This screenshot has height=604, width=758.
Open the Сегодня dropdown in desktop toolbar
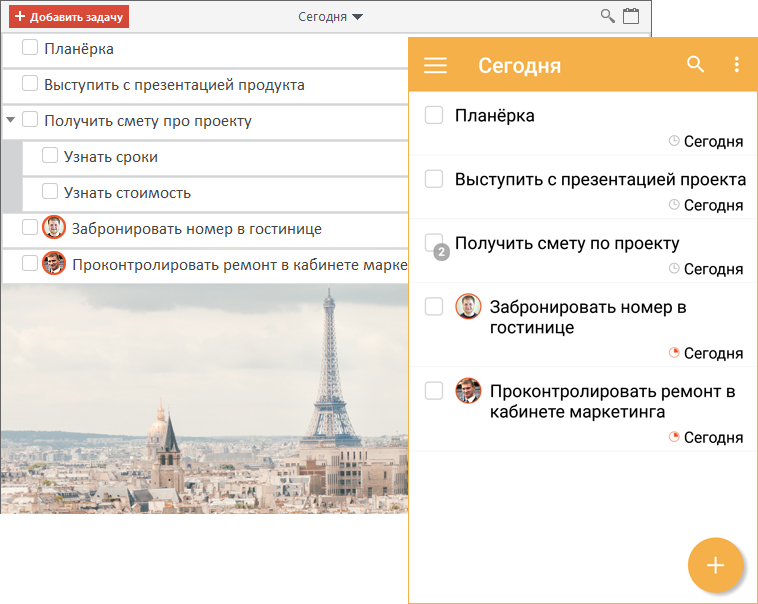(x=330, y=17)
